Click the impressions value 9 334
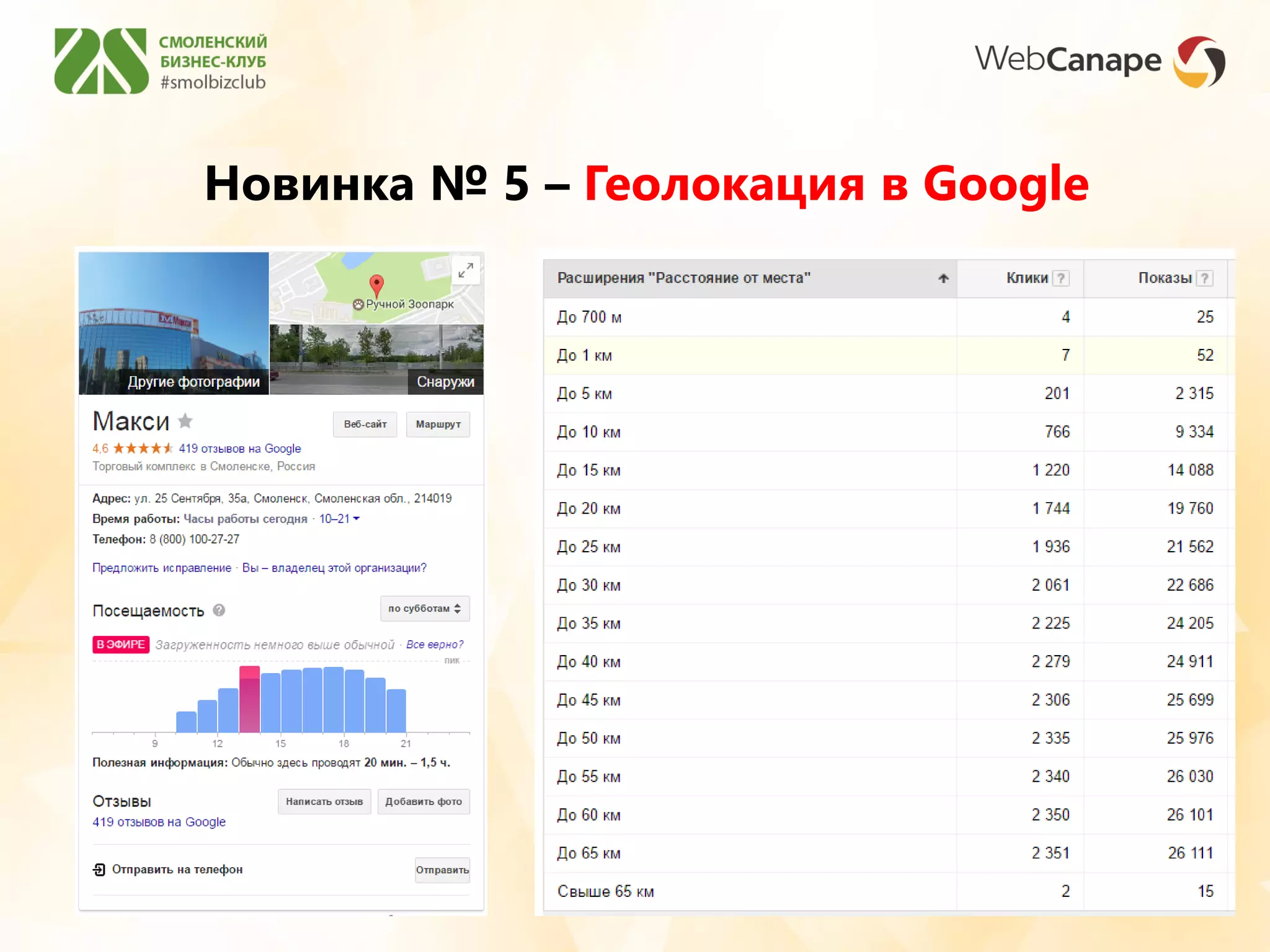This screenshot has width=1270, height=952. click(x=1195, y=432)
